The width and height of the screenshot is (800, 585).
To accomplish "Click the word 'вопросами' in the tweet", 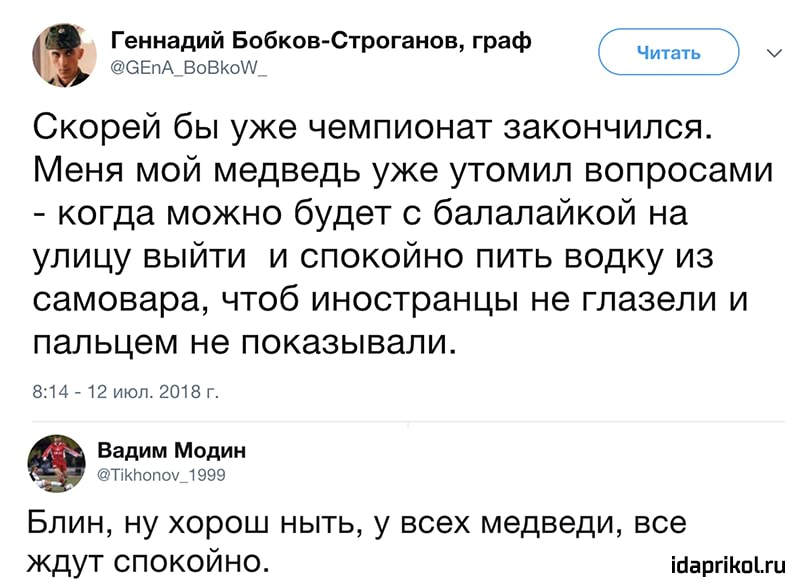I will pos(679,171).
